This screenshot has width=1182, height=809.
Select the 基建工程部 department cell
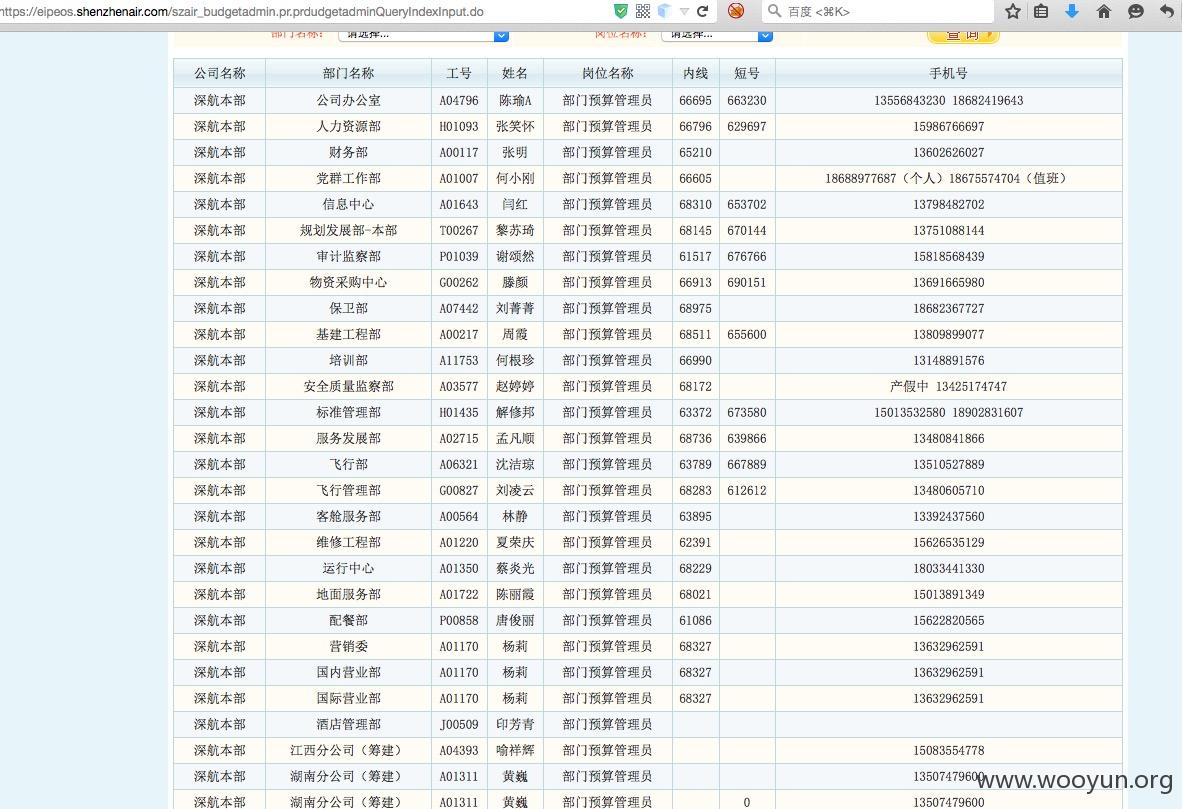(348, 335)
